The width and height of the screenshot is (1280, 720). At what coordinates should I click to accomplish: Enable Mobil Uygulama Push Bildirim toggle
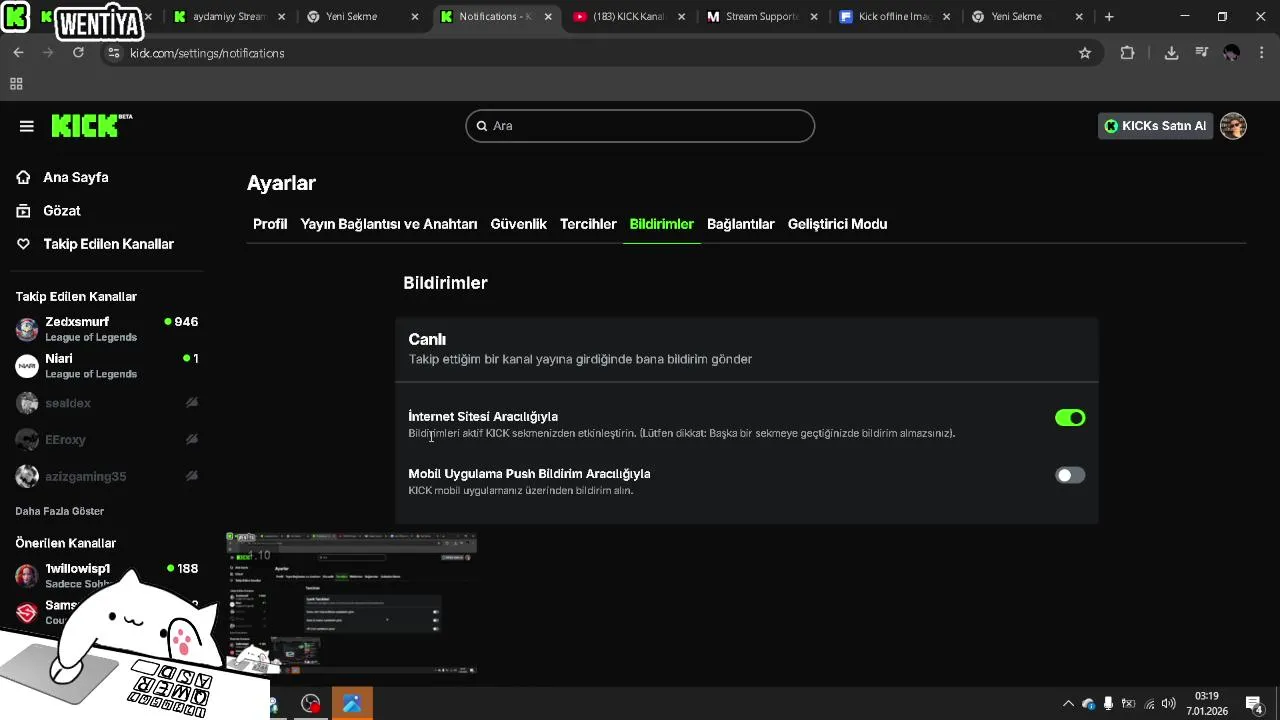tap(1070, 475)
